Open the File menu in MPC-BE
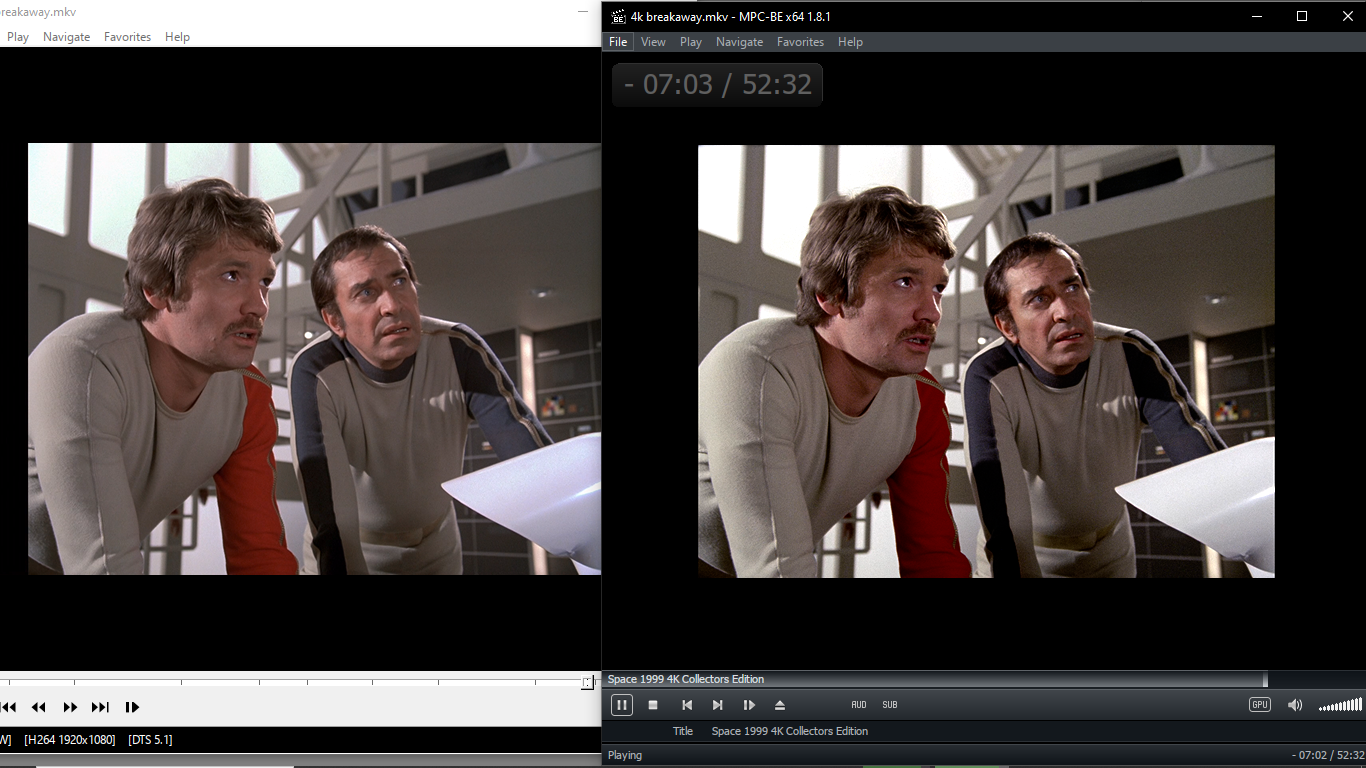Viewport: 1366px width, 768px height. point(618,42)
